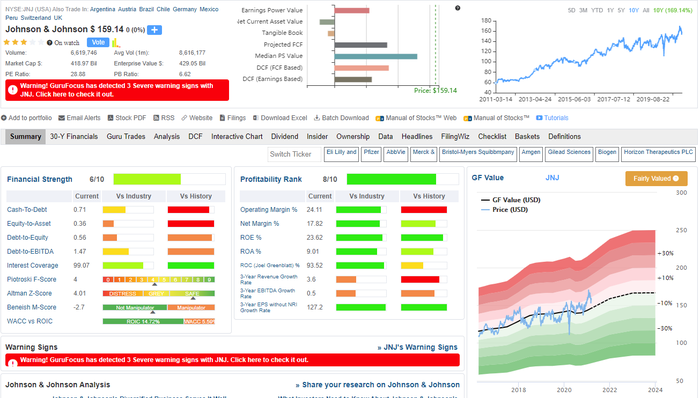Click the info icon above valuation bar chart
Screen dimensions: 700x398
(x=457, y=8)
